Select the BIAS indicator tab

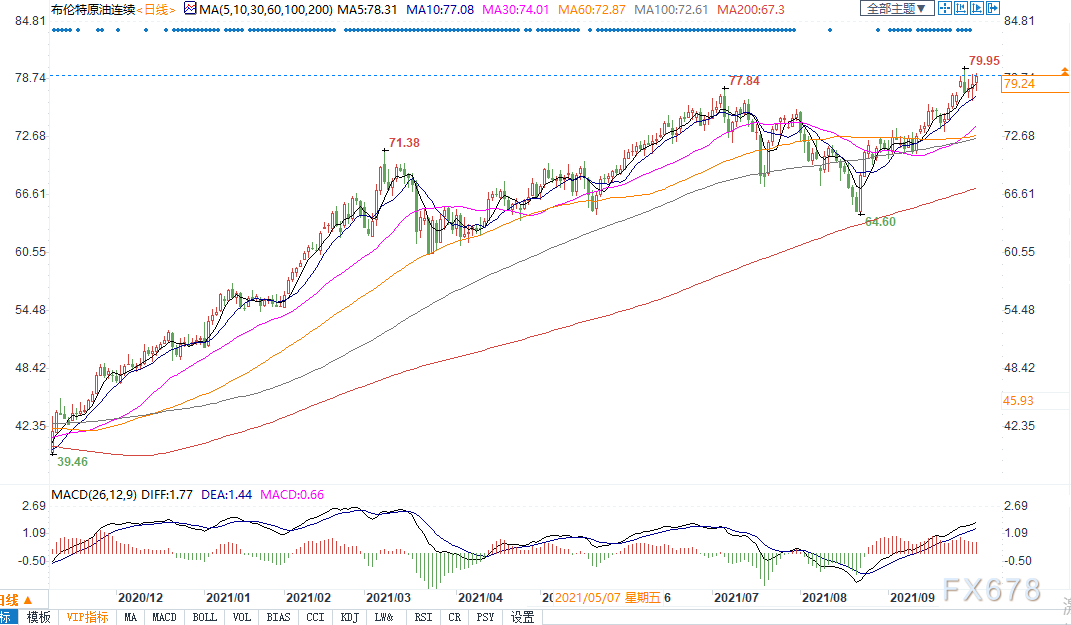pyautogui.click(x=278, y=617)
